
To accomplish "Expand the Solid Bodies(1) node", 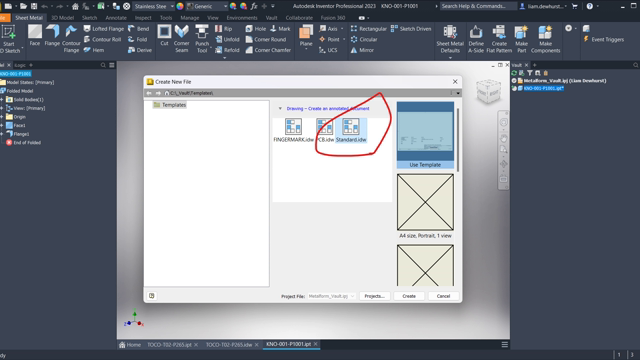I will (x=2, y=100).
